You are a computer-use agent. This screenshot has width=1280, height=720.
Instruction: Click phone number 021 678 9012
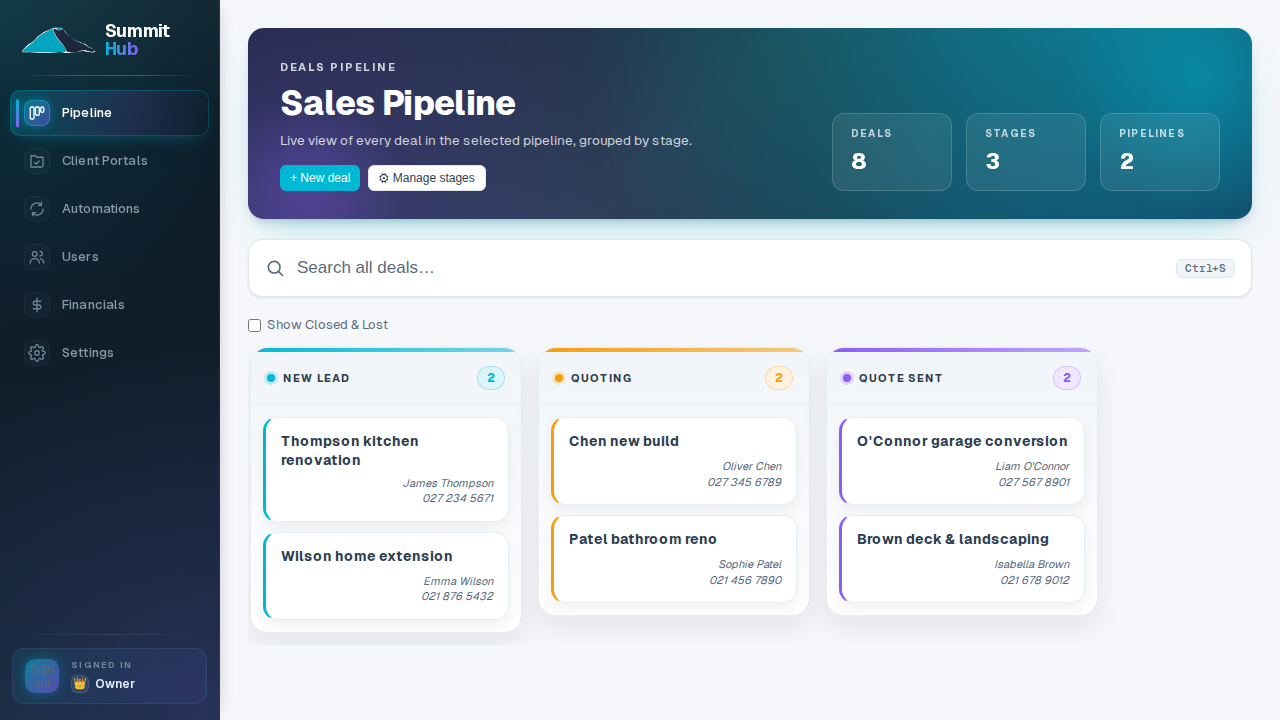coord(1035,580)
